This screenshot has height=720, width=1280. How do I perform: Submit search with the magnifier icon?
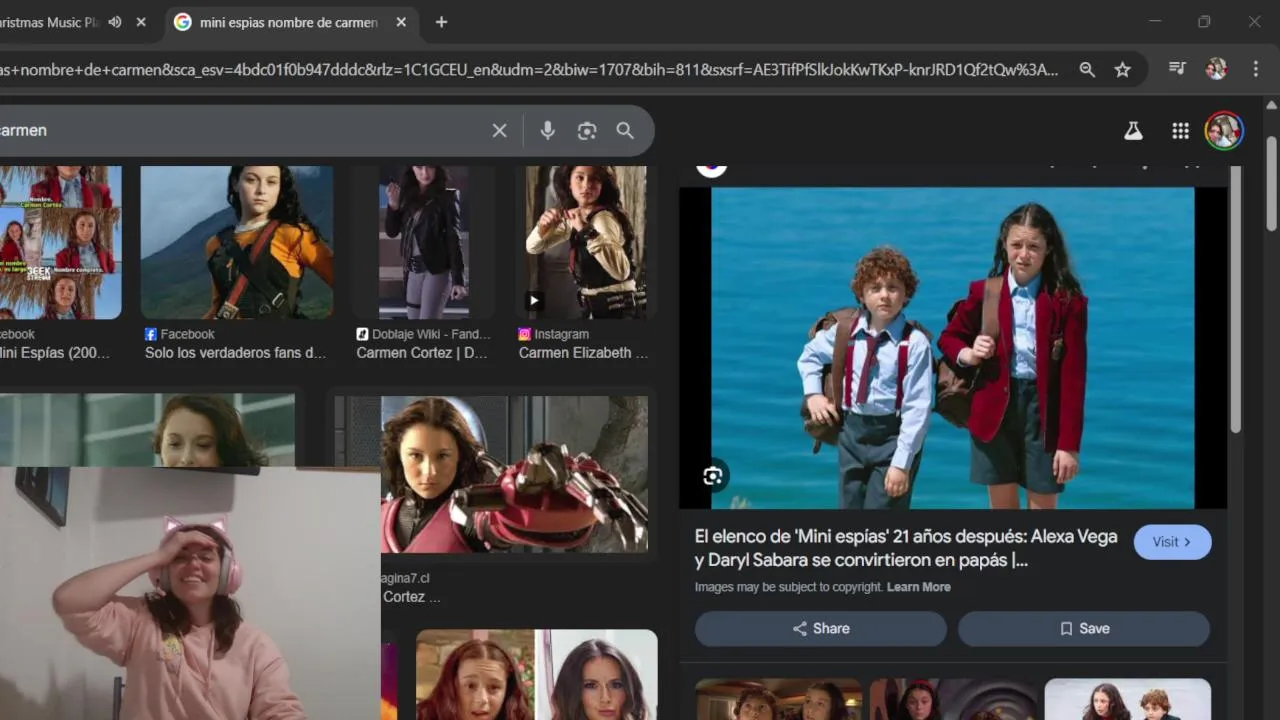point(625,130)
